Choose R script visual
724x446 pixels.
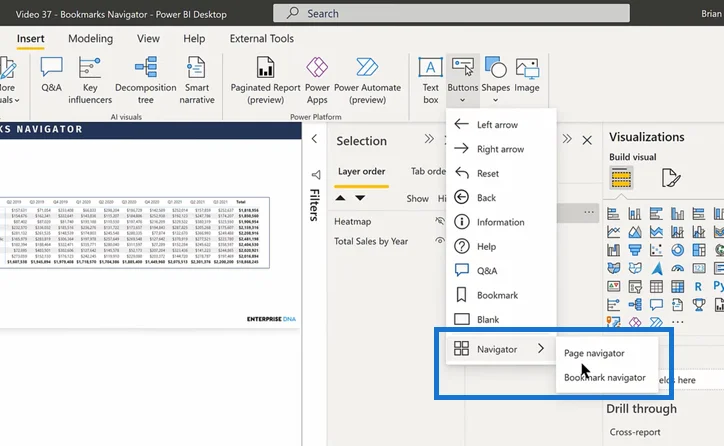[x=698, y=286]
